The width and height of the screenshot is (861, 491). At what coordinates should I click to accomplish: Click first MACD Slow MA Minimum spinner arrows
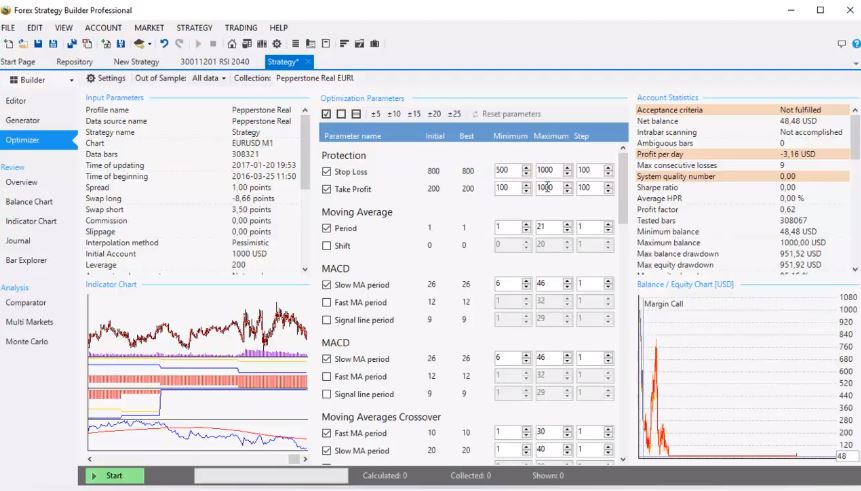[x=526, y=283]
